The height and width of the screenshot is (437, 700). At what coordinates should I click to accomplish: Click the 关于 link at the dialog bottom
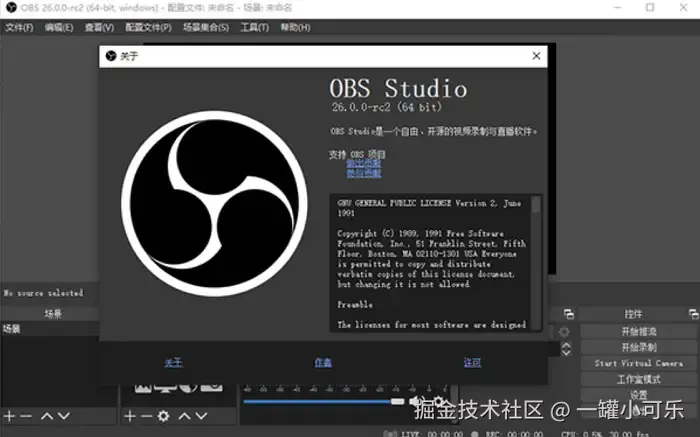173,362
